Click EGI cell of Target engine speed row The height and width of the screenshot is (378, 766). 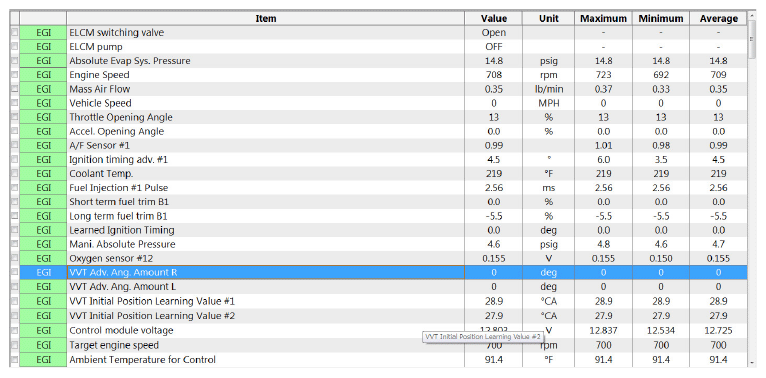[x=43, y=345]
